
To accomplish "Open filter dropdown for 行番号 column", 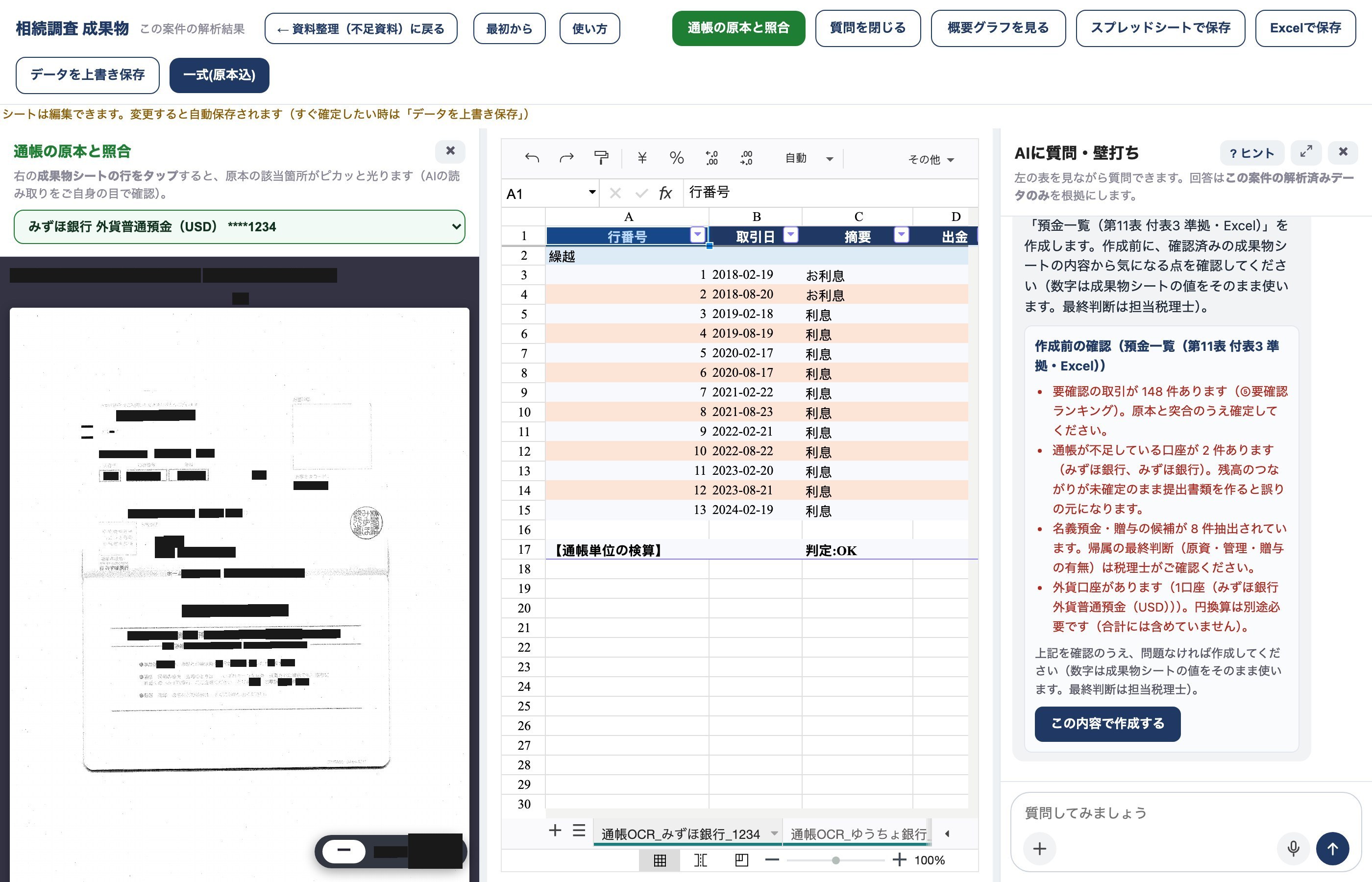I will click(697, 235).
